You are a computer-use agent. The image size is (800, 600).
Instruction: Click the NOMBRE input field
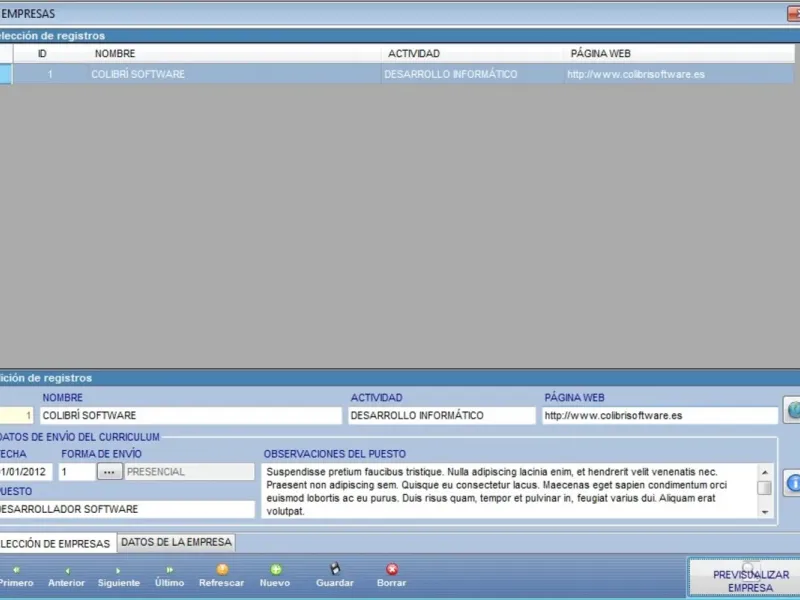(191, 415)
